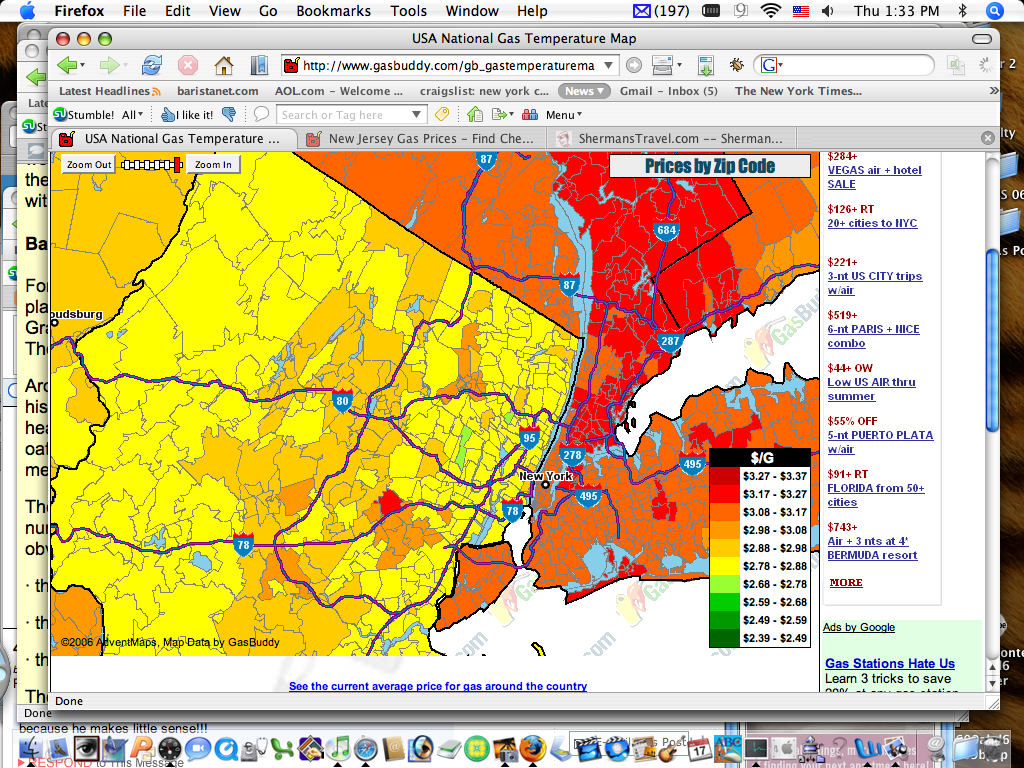Switch to ShermansTravel.com tab

tap(672, 138)
